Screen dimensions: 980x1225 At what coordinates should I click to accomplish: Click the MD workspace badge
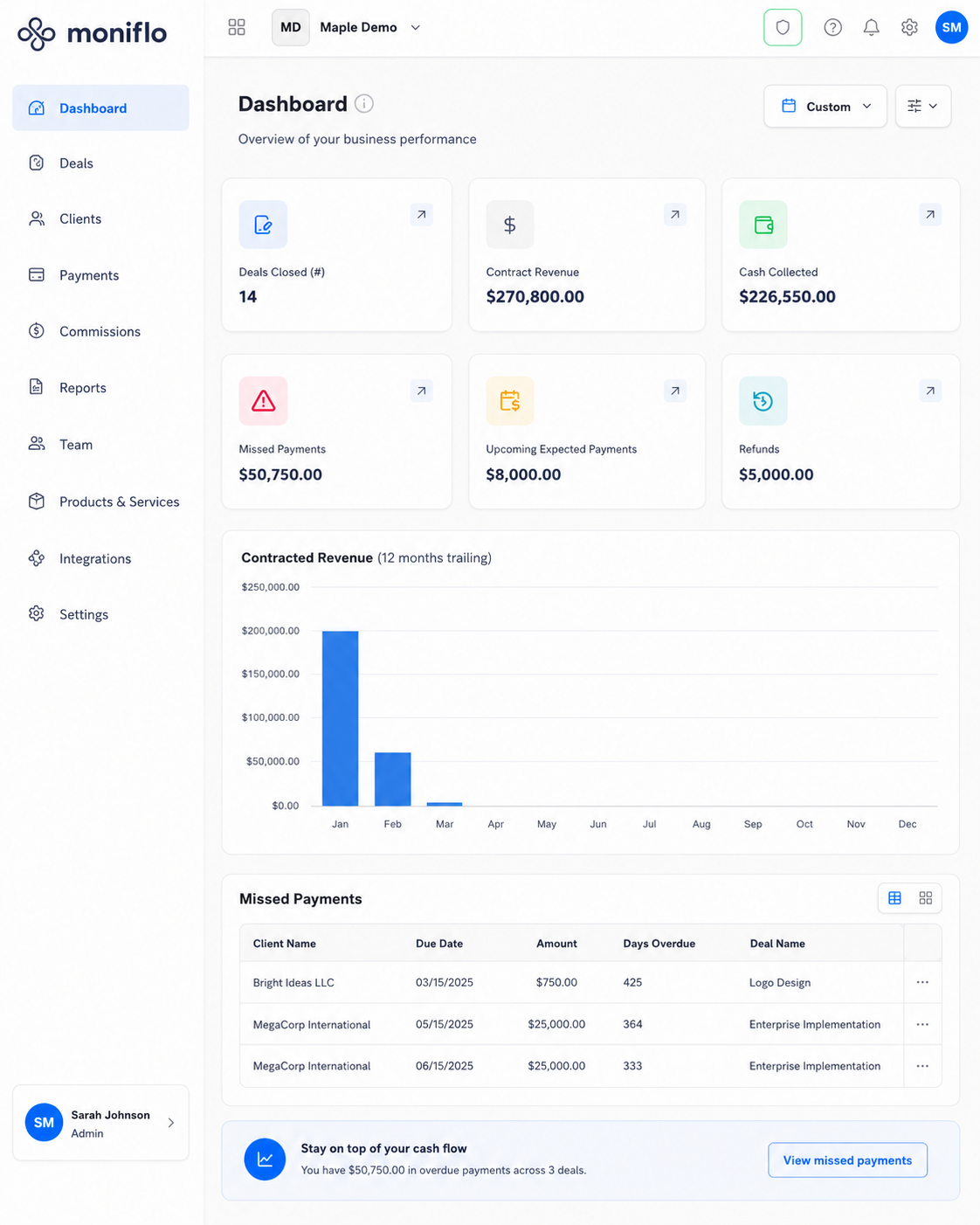click(291, 27)
